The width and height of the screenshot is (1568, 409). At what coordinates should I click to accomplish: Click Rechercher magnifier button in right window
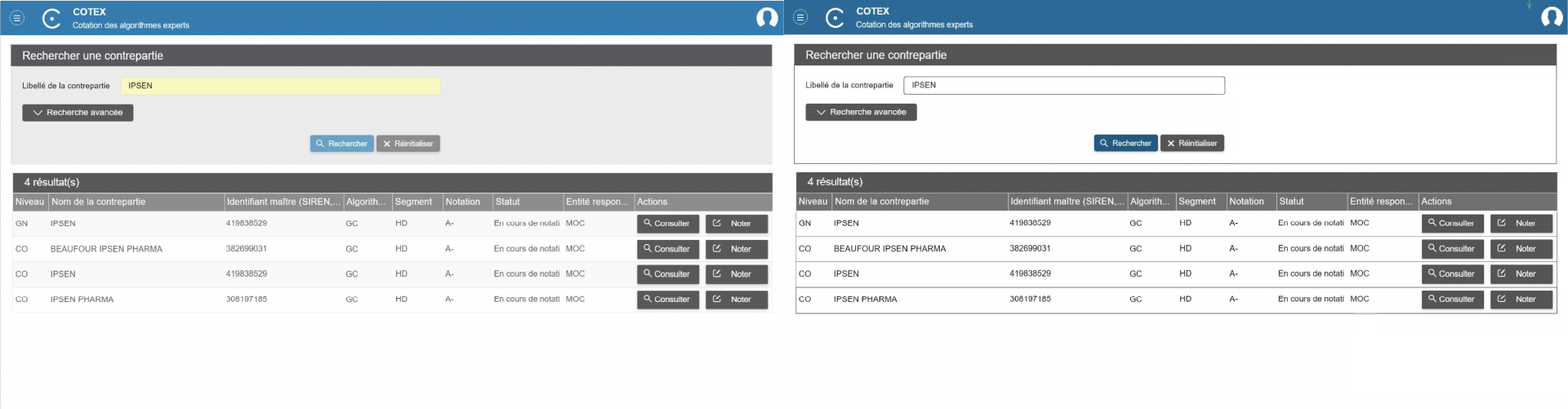coord(1125,143)
